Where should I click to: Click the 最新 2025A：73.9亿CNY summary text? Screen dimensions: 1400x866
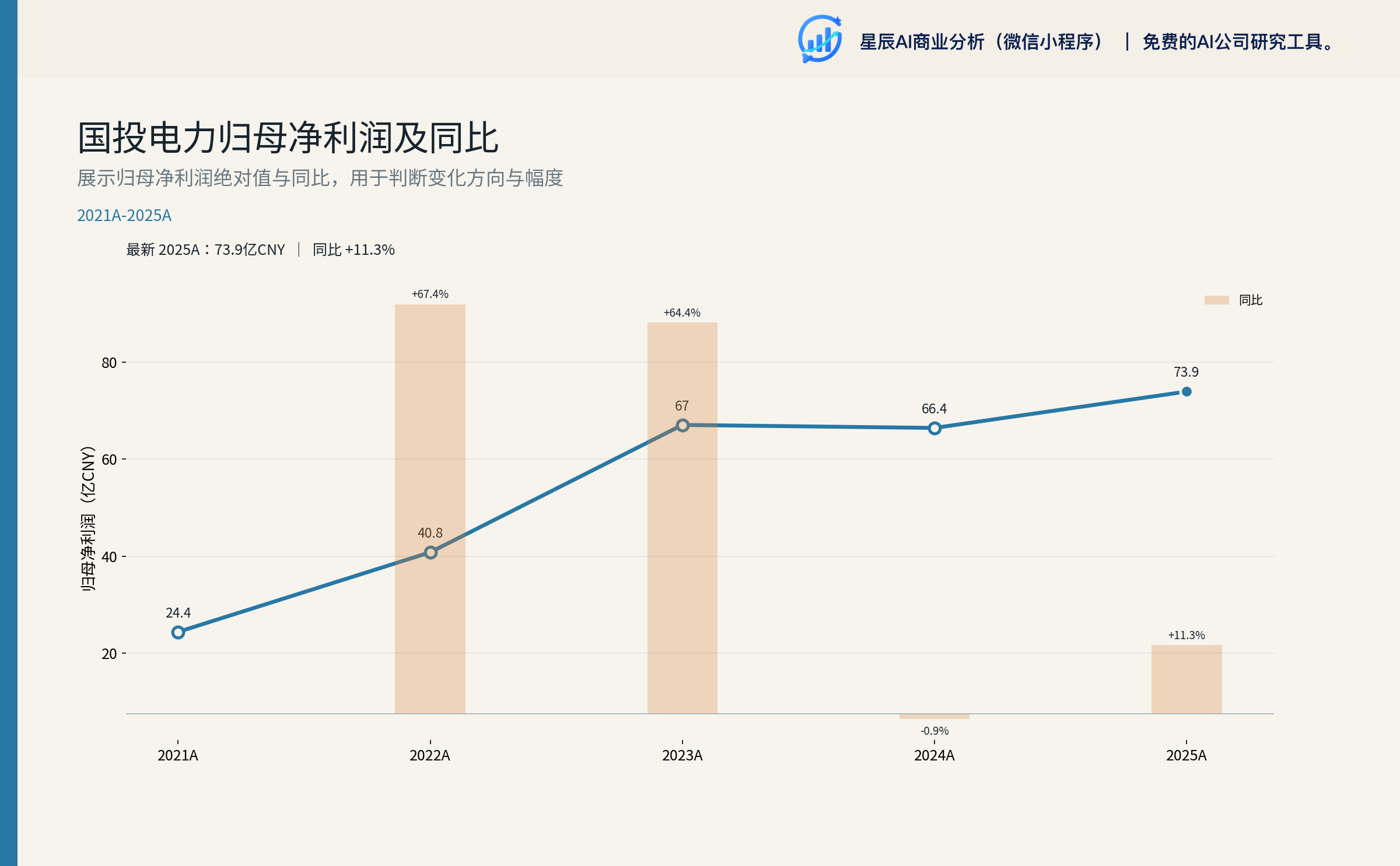(205, 250)
